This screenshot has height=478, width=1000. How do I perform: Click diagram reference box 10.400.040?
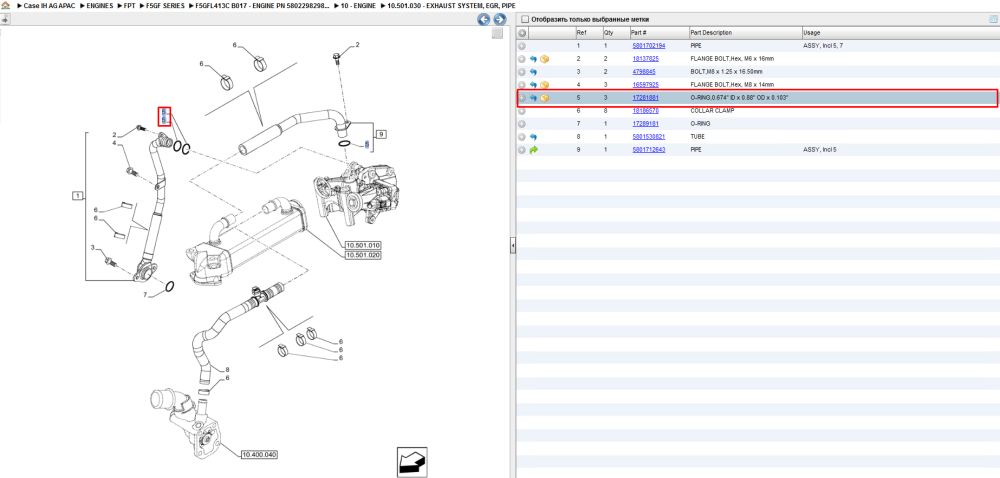[259, 455]
